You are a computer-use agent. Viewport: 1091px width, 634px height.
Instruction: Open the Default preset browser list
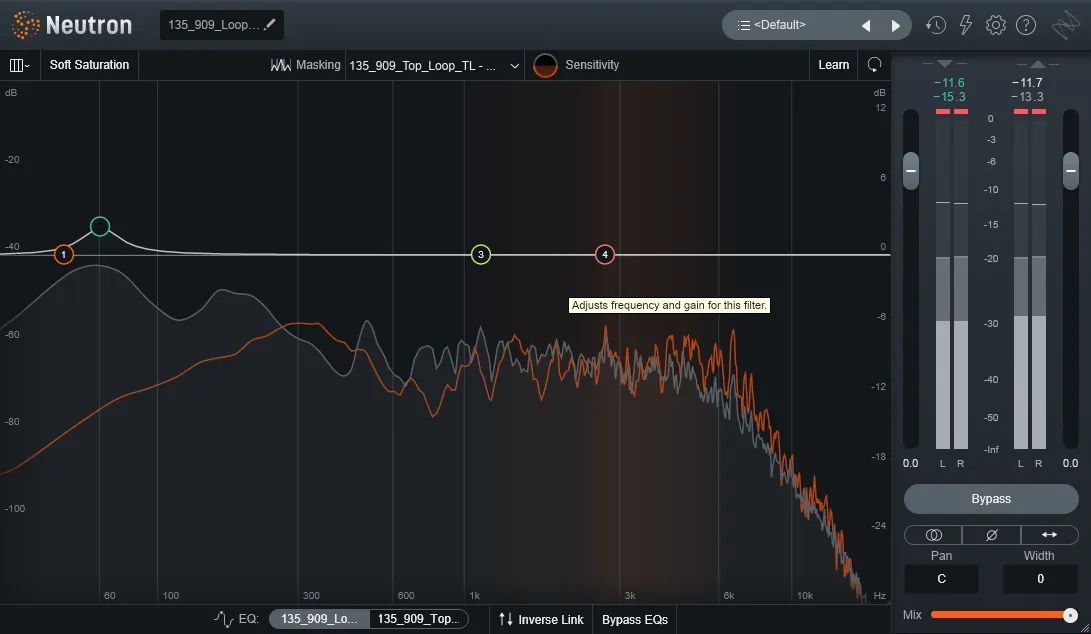pos(791,25)
